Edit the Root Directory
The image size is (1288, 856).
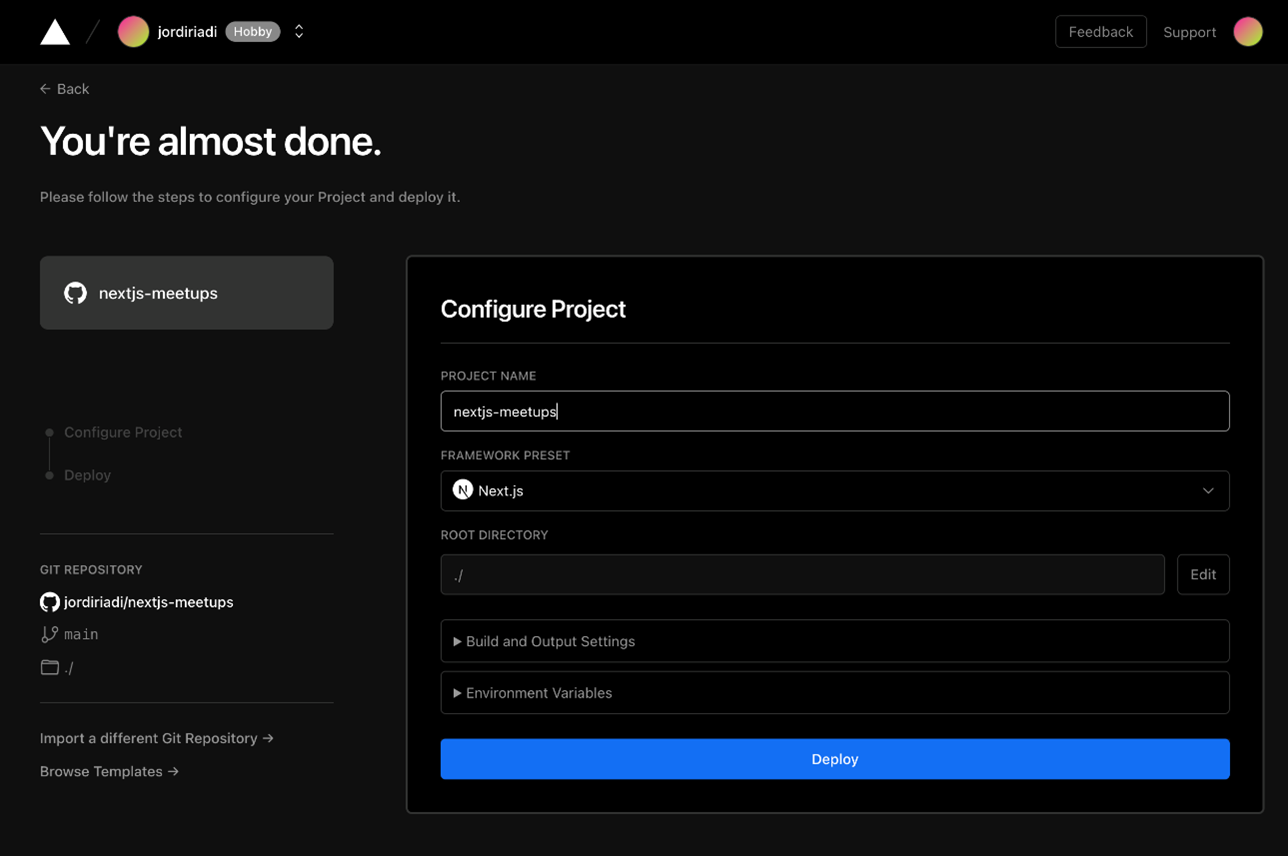1203,574
